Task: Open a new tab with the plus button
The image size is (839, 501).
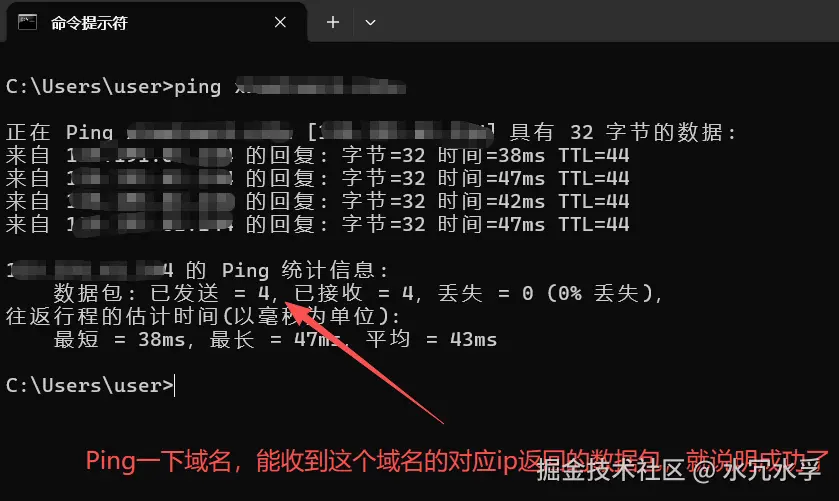Action: pos(333,22)
